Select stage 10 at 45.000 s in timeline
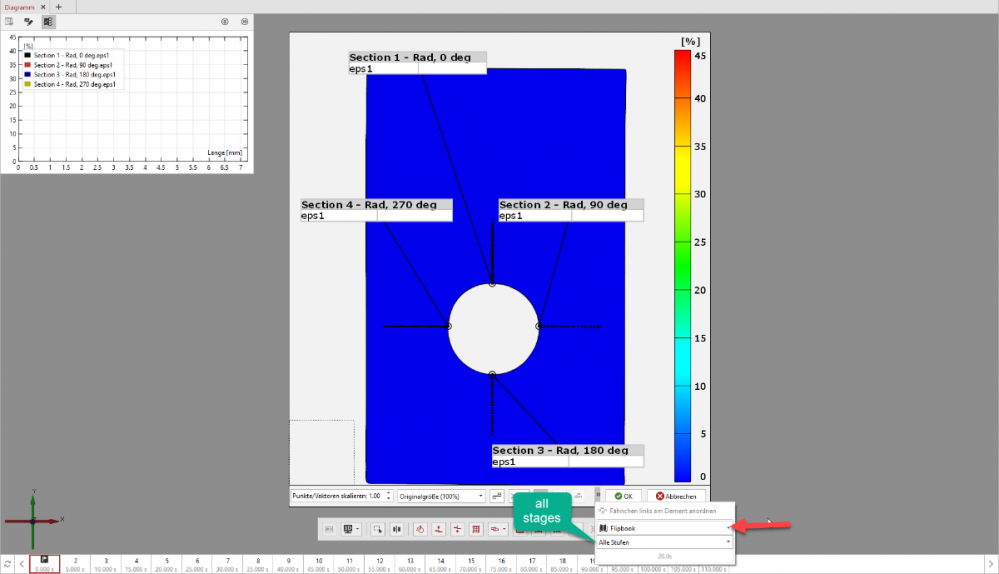The height and width of the screenshot is (574, 999). click(318, 565)
